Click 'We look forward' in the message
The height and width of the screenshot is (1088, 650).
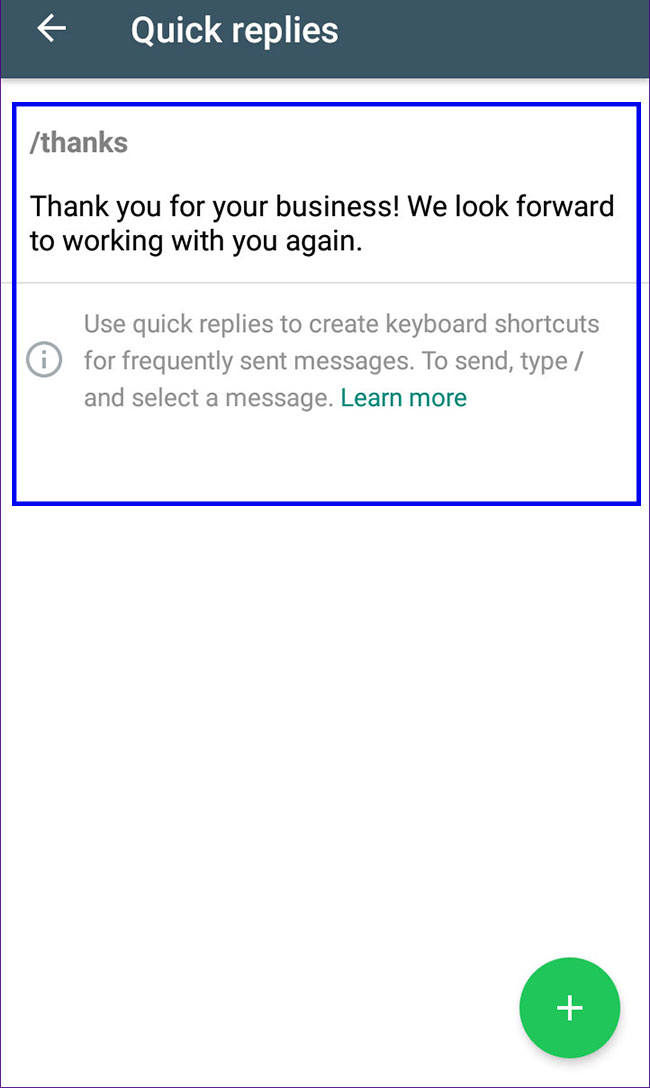[511, 206]
